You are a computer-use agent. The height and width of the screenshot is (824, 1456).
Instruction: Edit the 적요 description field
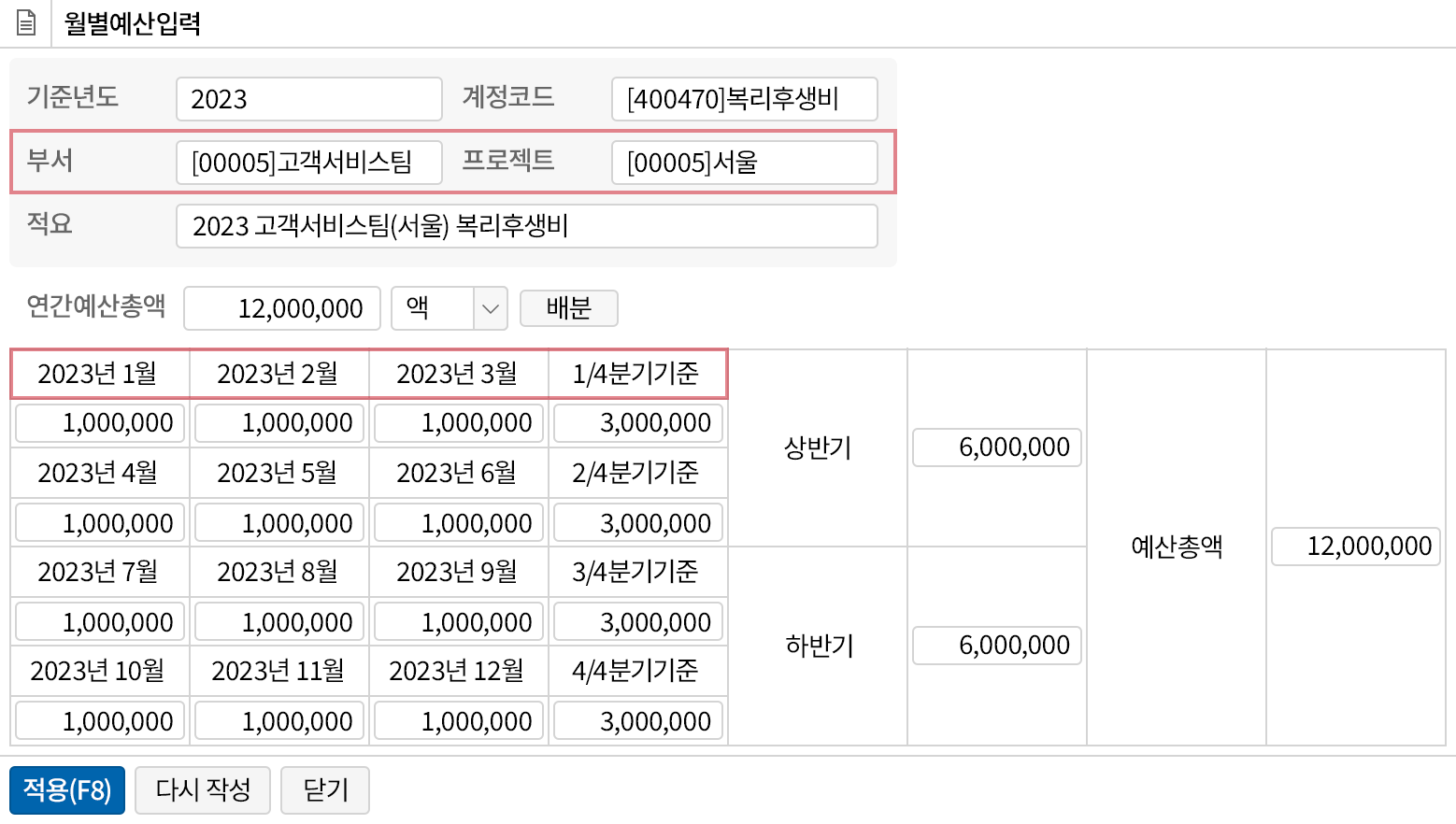(526, 225)
